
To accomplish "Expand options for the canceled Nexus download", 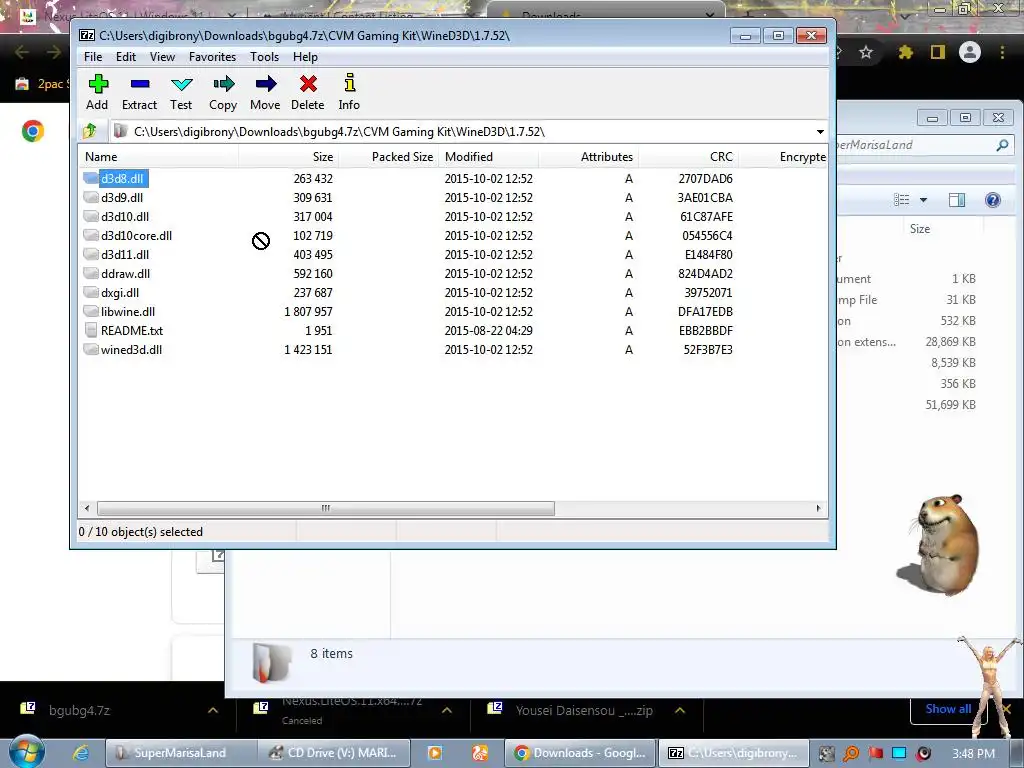I will click(447, 710).
